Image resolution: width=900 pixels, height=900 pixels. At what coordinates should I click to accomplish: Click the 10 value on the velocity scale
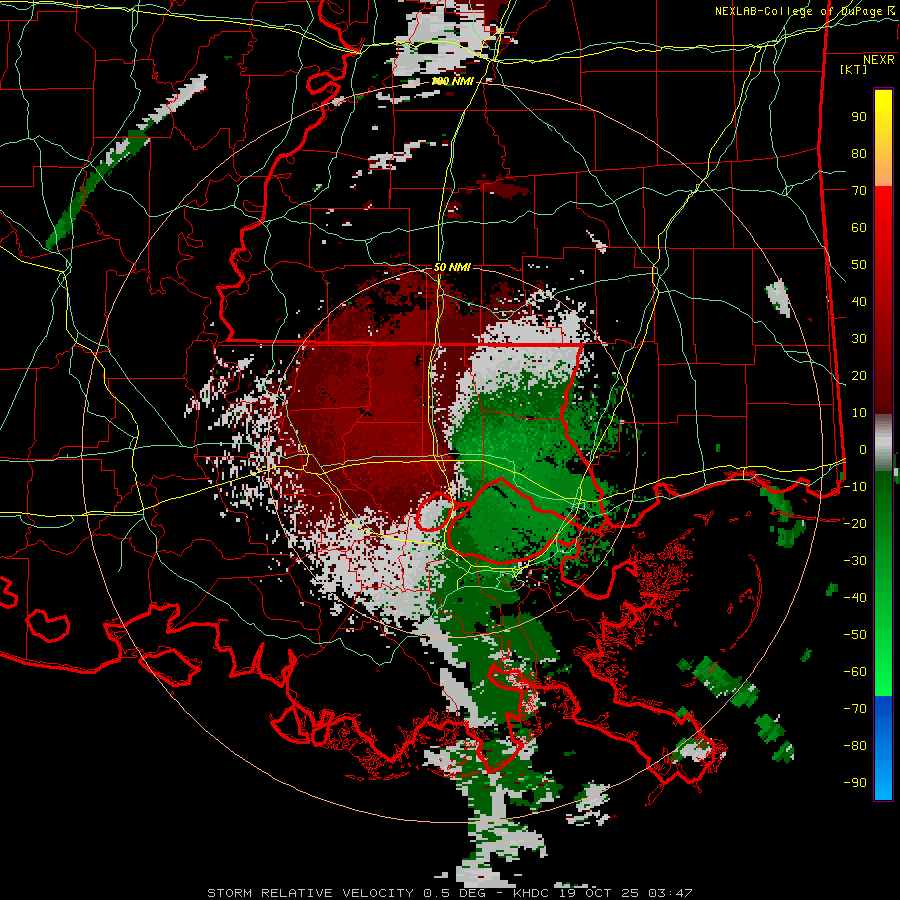point(859,413)
